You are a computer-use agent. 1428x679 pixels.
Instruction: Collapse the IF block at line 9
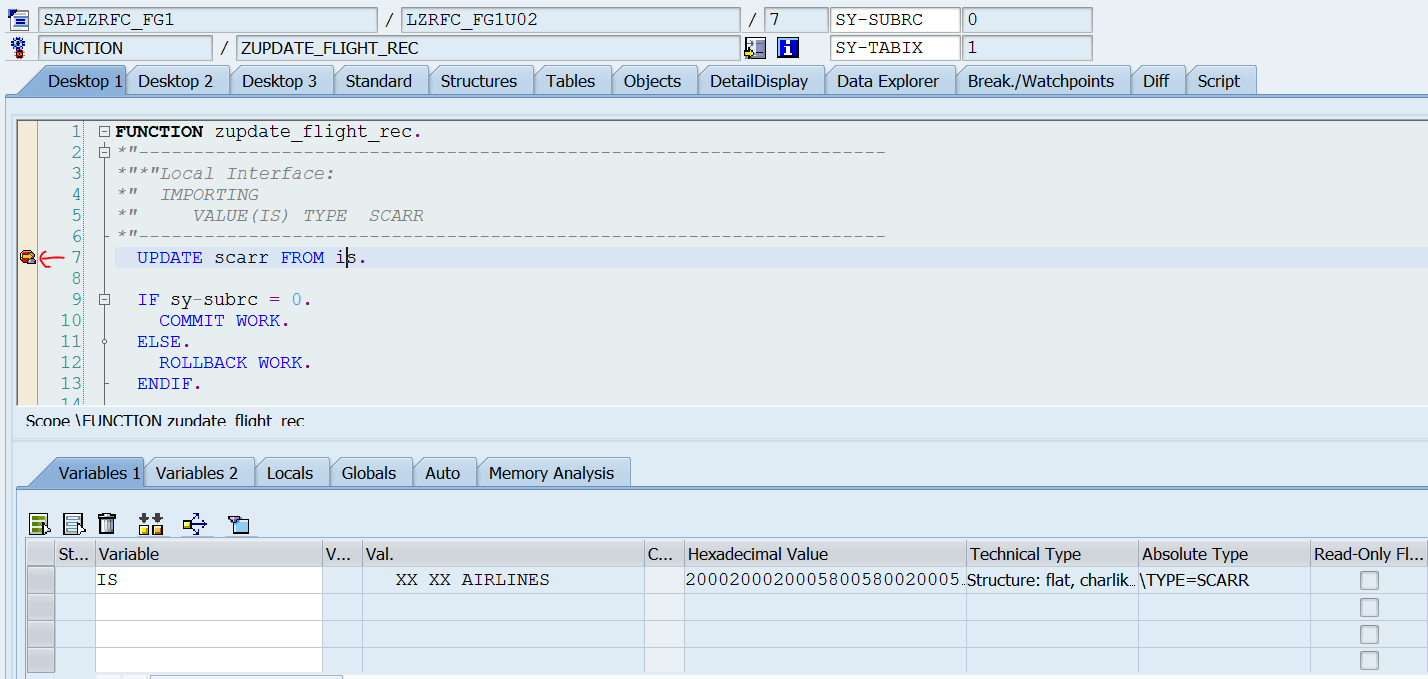(x=105, y=299)
